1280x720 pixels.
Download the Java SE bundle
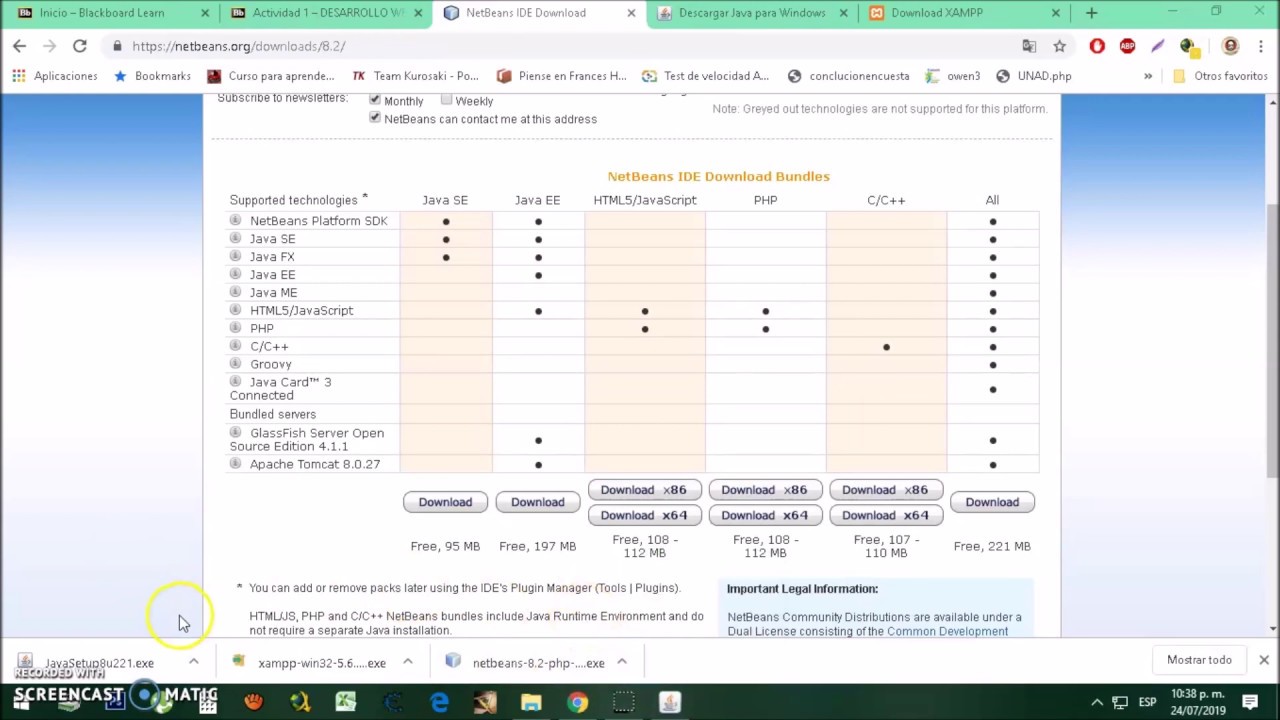tap(445, 502)
